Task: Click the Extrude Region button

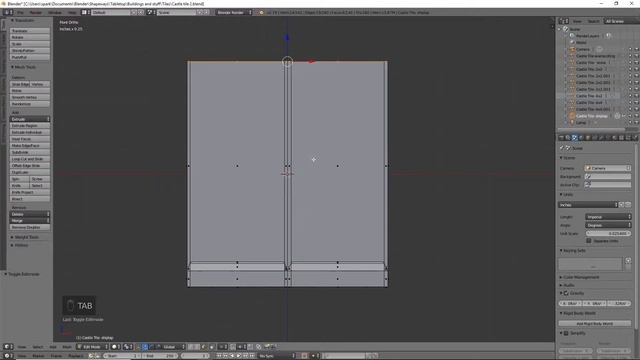Action: coord(30,126)
